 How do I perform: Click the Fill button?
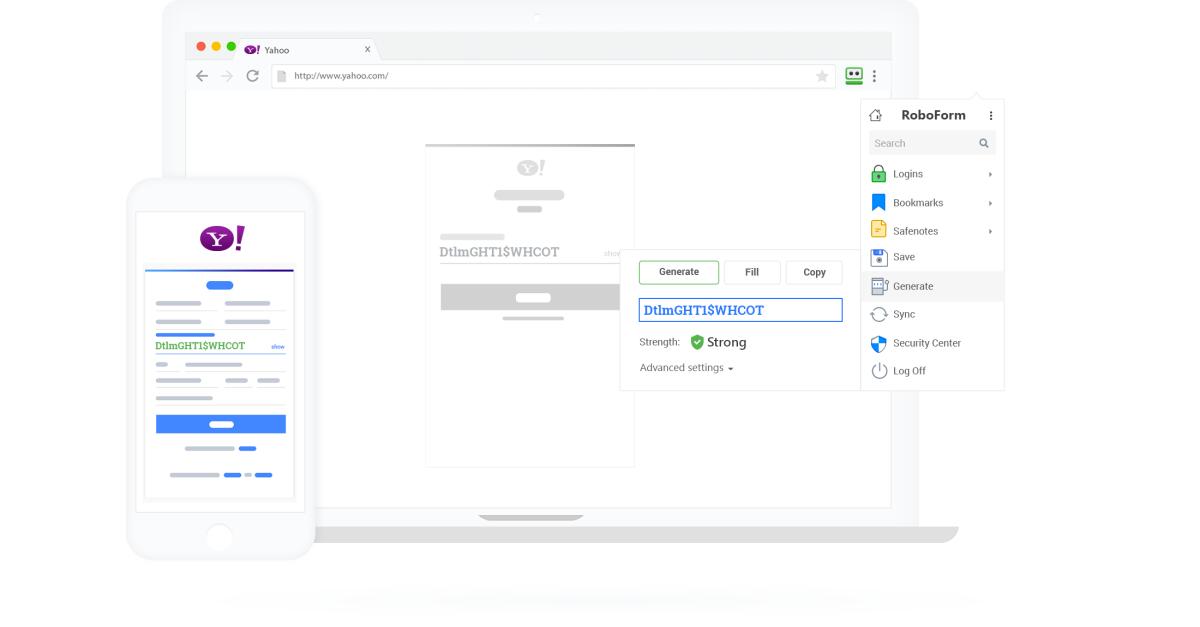[752, 272]
